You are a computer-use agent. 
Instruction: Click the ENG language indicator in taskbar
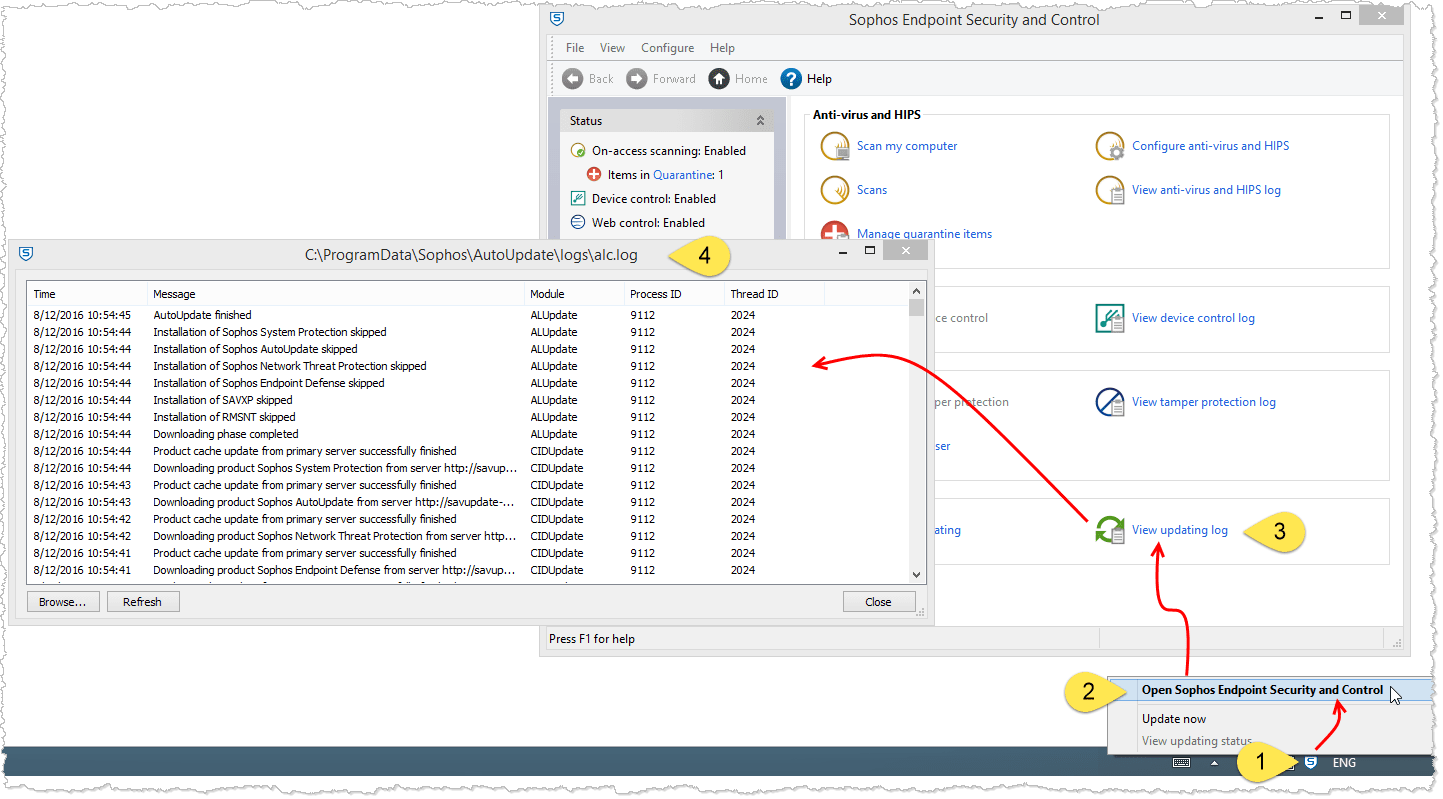click(x=1344, y=763)
